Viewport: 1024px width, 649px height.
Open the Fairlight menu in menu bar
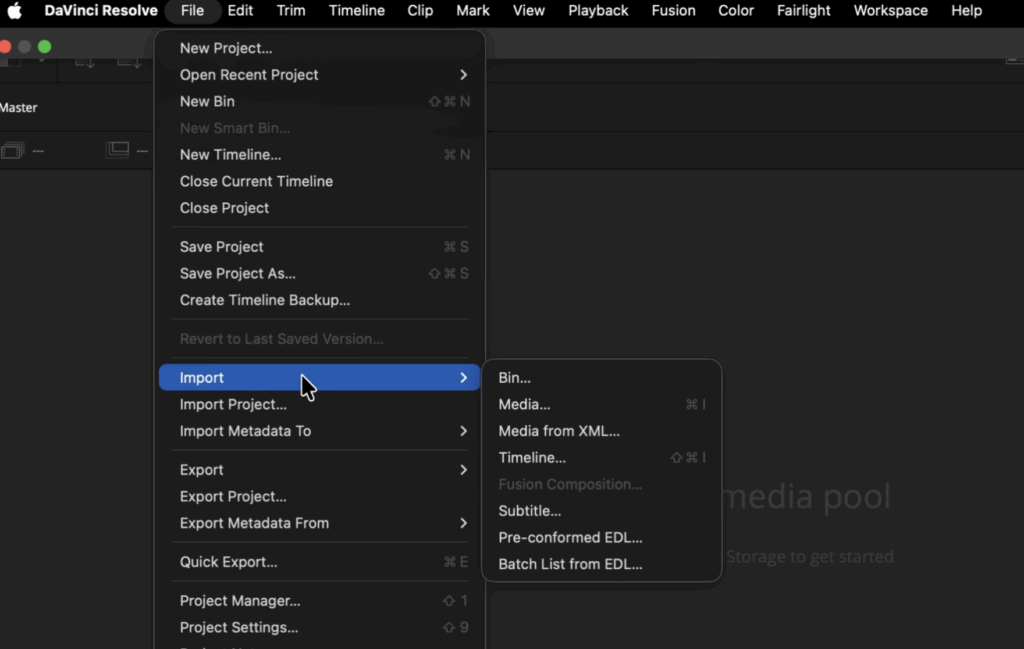pos(803,11)
